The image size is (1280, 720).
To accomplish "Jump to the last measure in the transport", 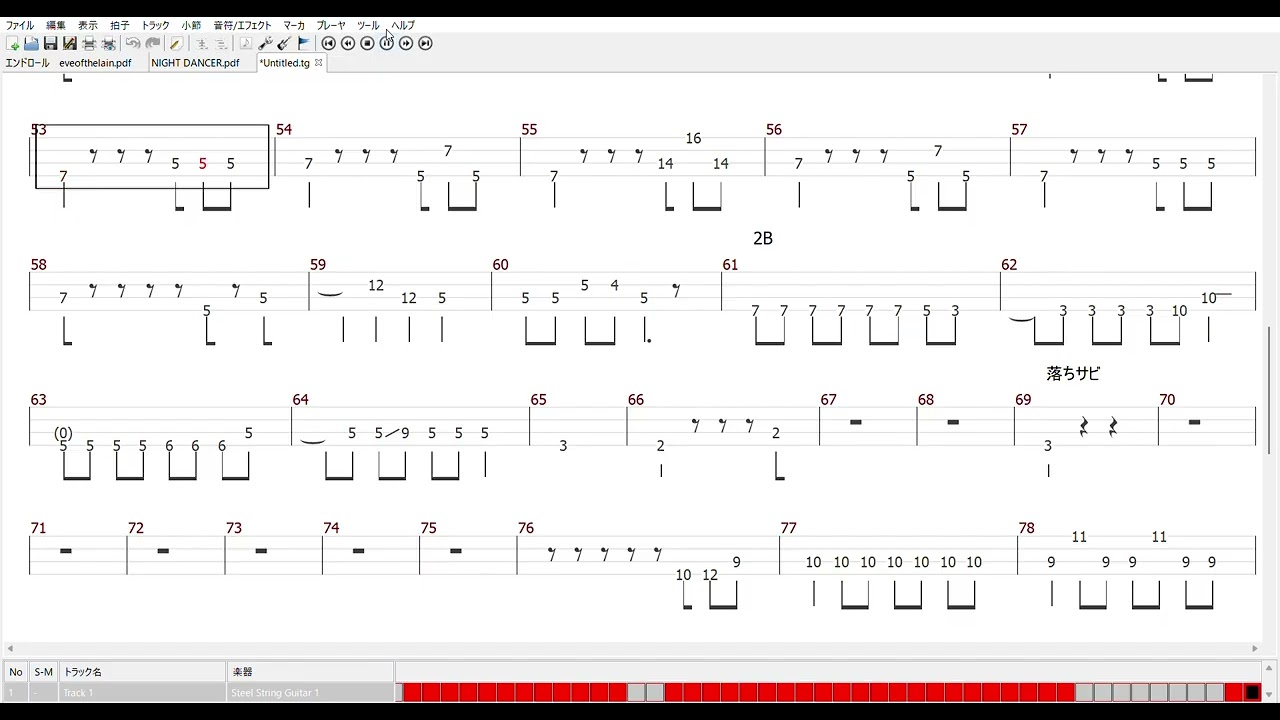I will click(425, 44).
